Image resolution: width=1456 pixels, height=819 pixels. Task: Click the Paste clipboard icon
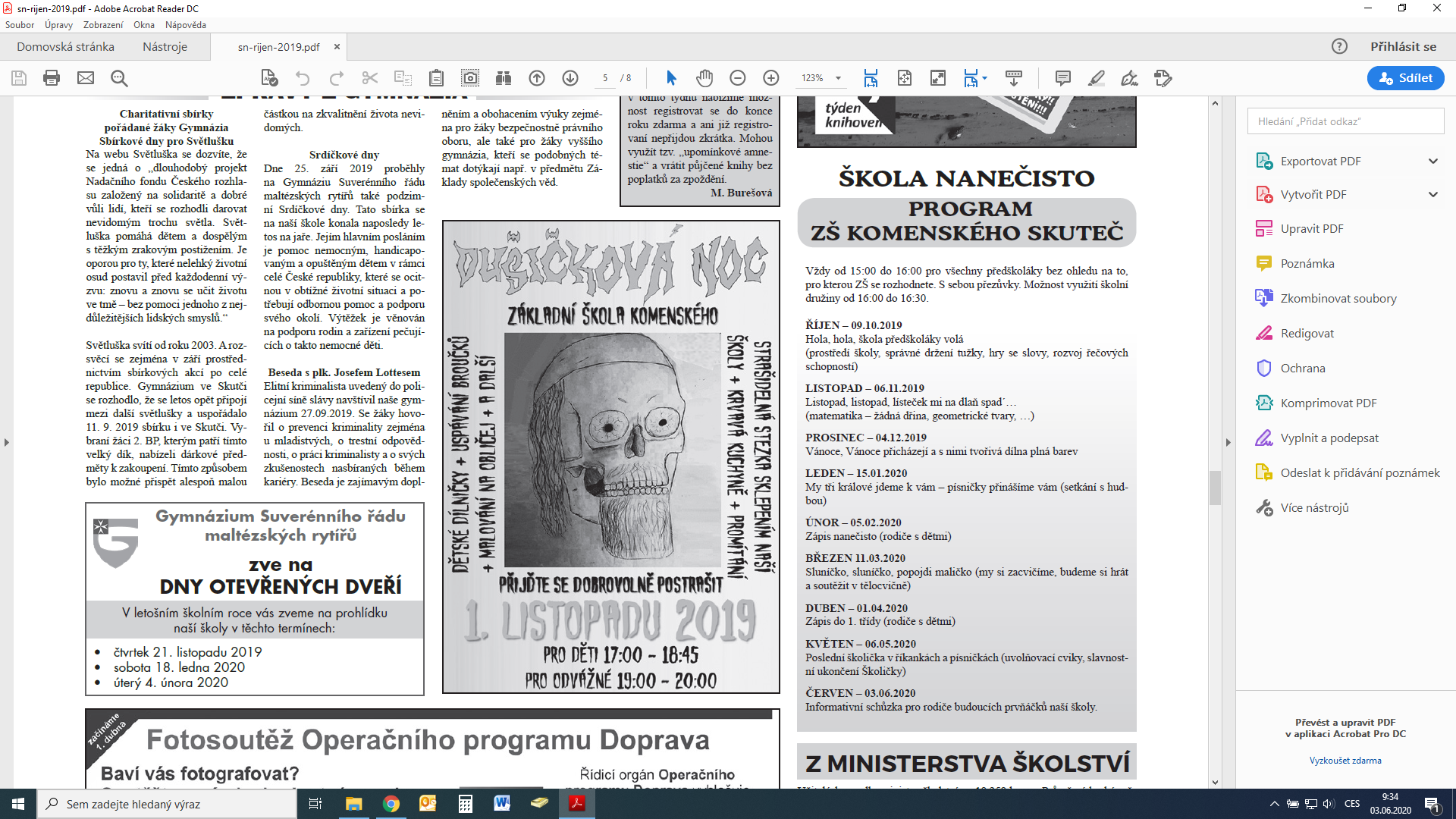click(436, 78)
